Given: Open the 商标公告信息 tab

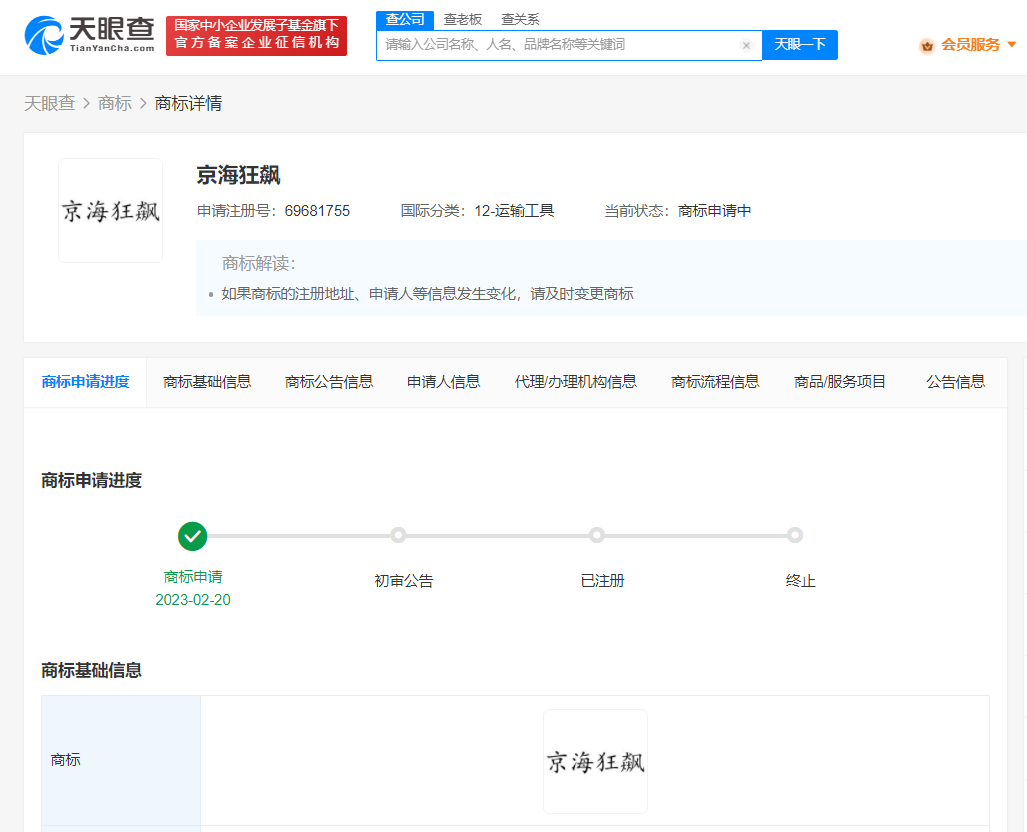Looking at the screenshot, I should (x=329, y=382).
